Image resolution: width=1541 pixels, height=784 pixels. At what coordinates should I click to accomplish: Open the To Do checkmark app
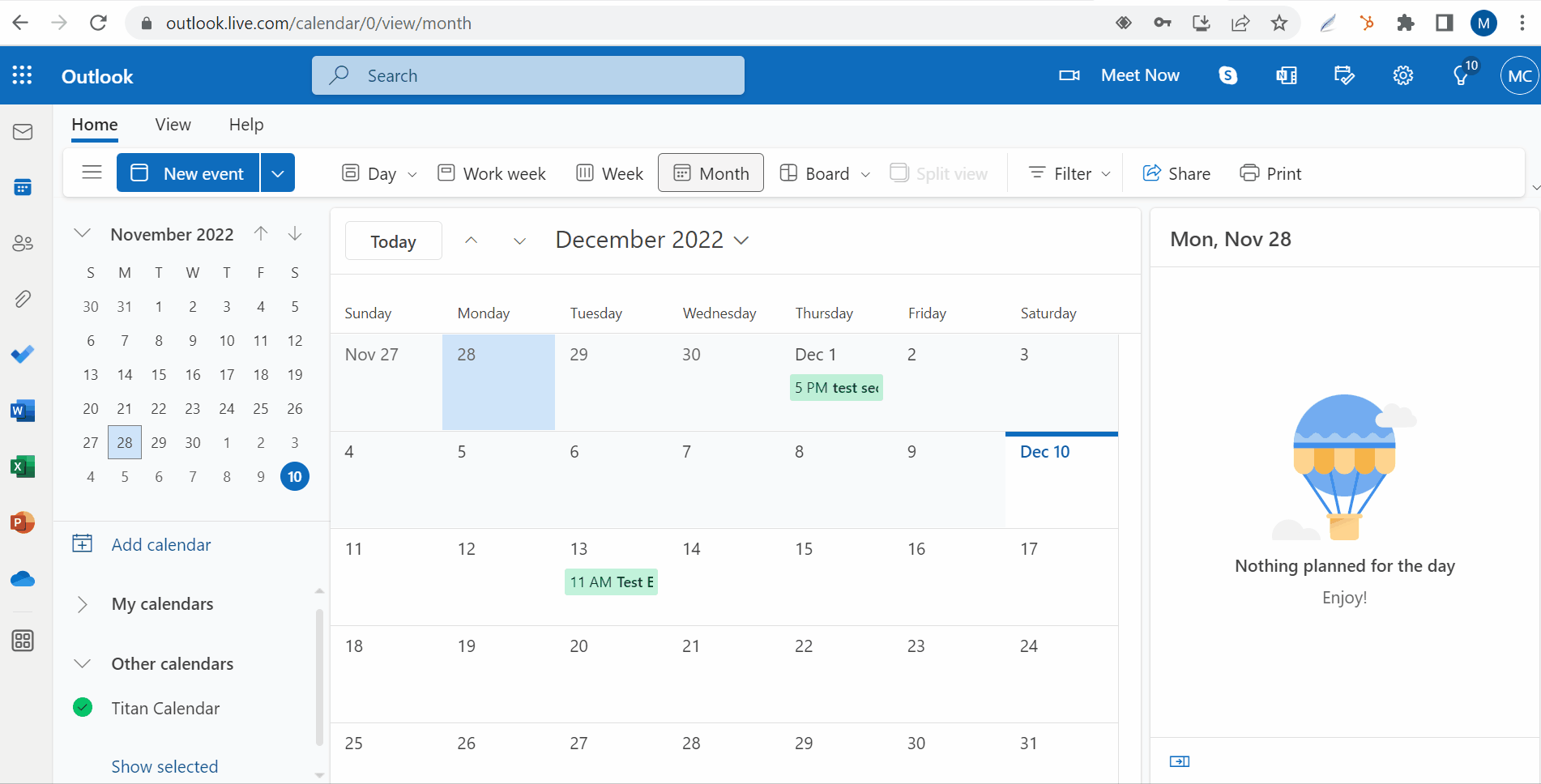(23, 354)
